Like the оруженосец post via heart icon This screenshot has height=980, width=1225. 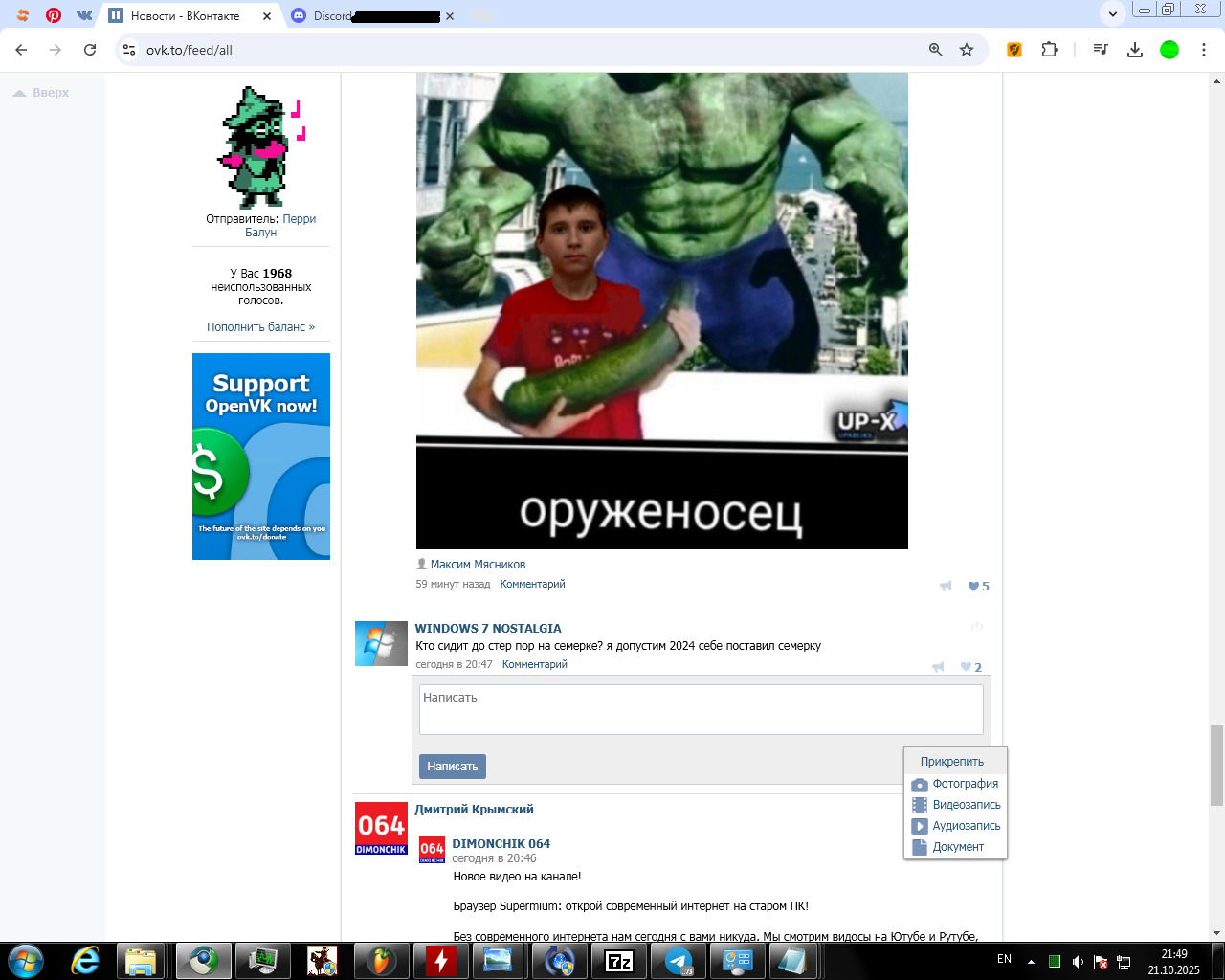point(973,587)
